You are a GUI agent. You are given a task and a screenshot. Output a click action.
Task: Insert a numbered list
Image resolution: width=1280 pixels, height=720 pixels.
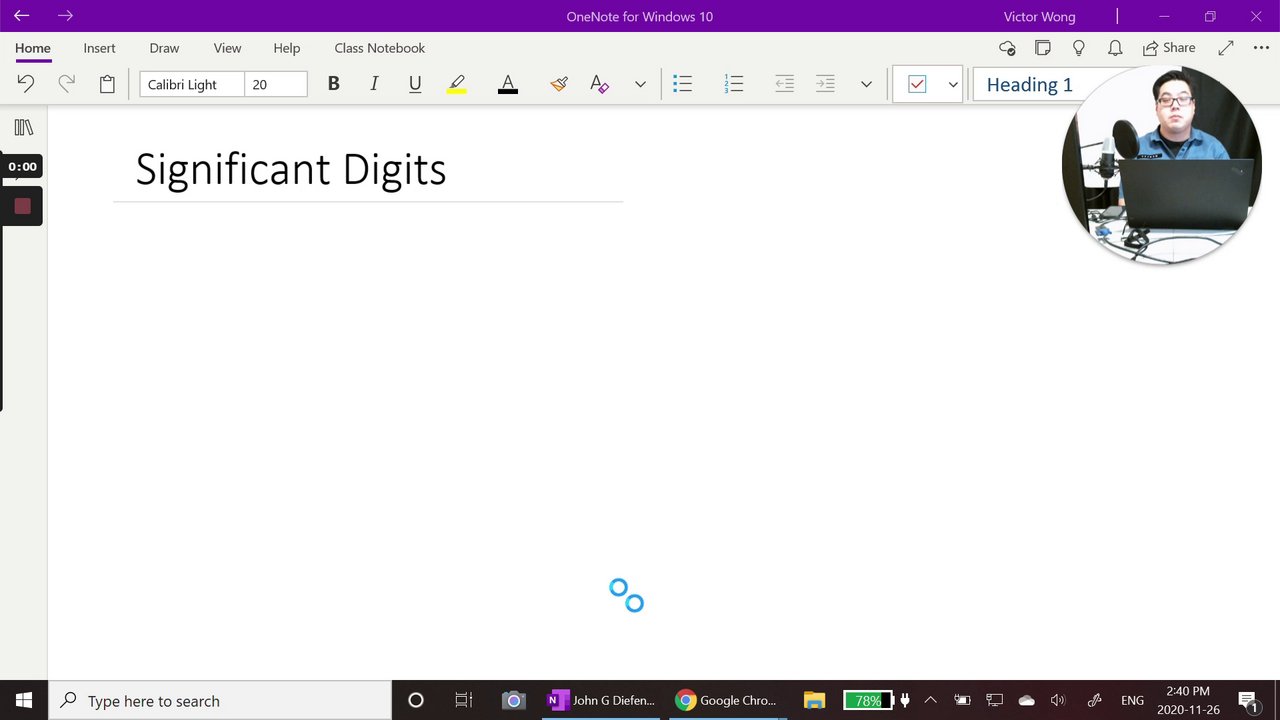point(734,85)
